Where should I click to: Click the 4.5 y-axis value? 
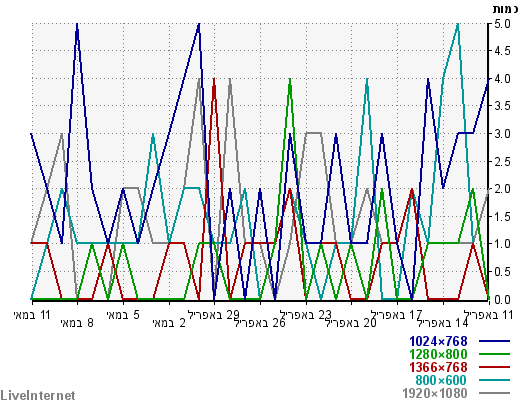tap(502, 51)
